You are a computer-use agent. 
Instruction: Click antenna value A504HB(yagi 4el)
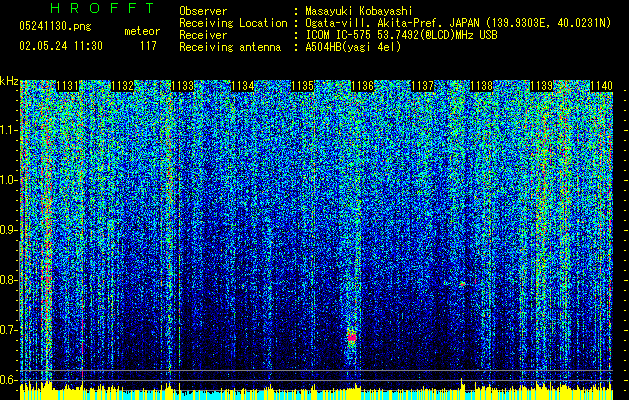[x=353, y=47]
